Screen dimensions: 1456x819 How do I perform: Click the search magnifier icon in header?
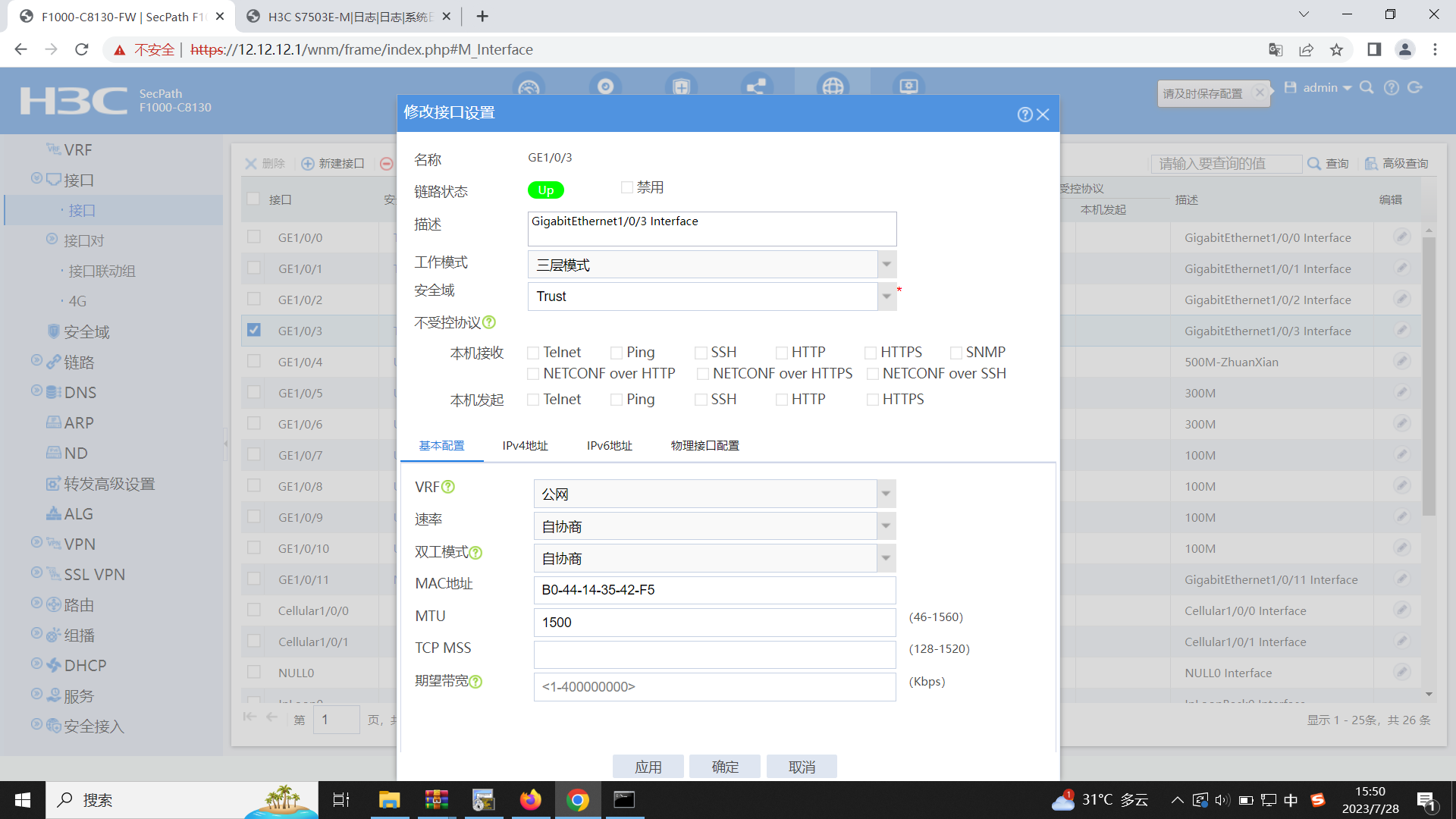(1367, 88)
